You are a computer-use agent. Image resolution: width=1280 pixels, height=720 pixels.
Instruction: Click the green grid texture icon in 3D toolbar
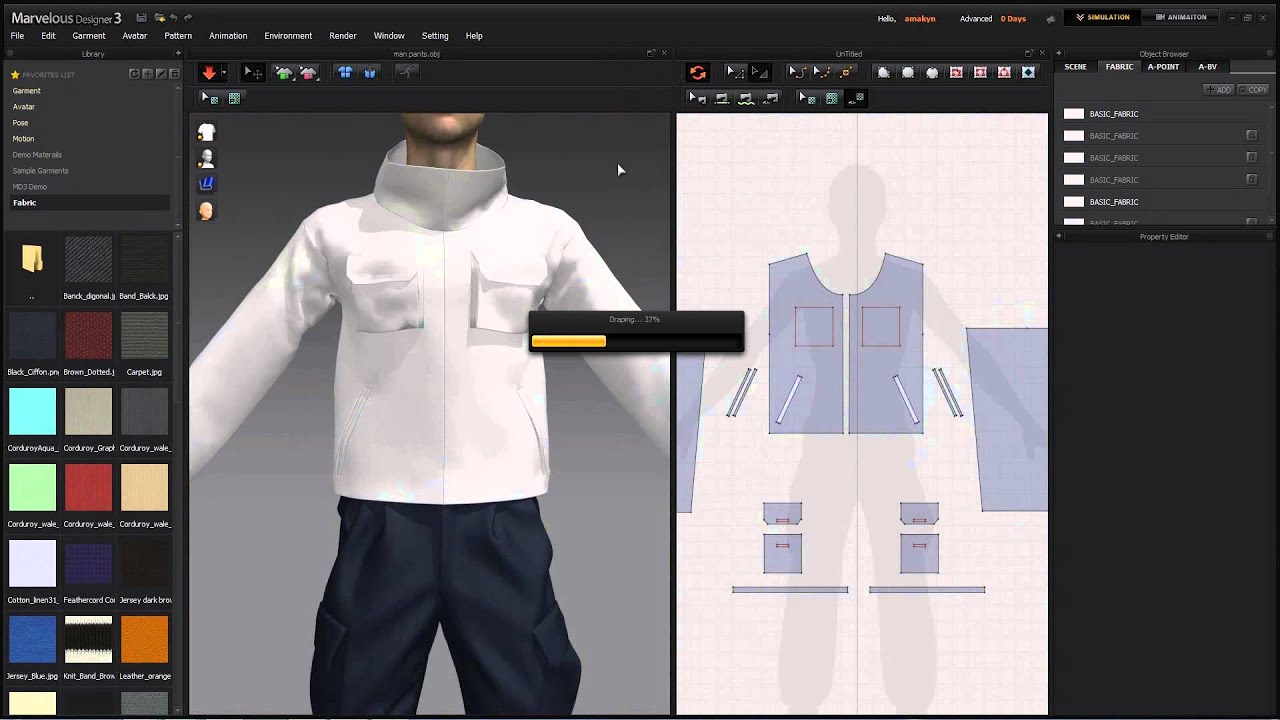click(234, 98)
